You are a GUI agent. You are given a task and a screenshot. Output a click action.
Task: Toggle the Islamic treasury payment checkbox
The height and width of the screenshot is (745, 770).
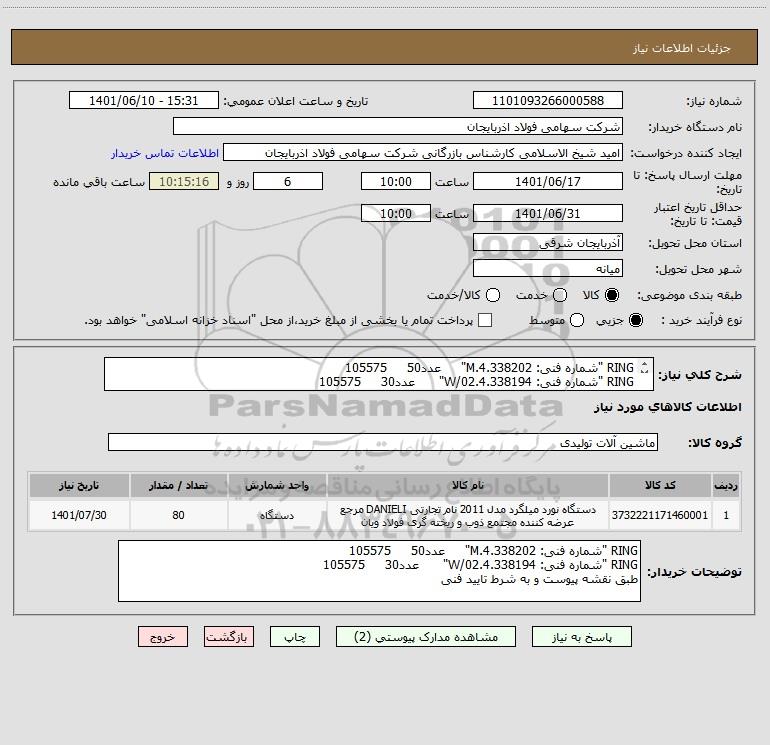tap(485, 320)
